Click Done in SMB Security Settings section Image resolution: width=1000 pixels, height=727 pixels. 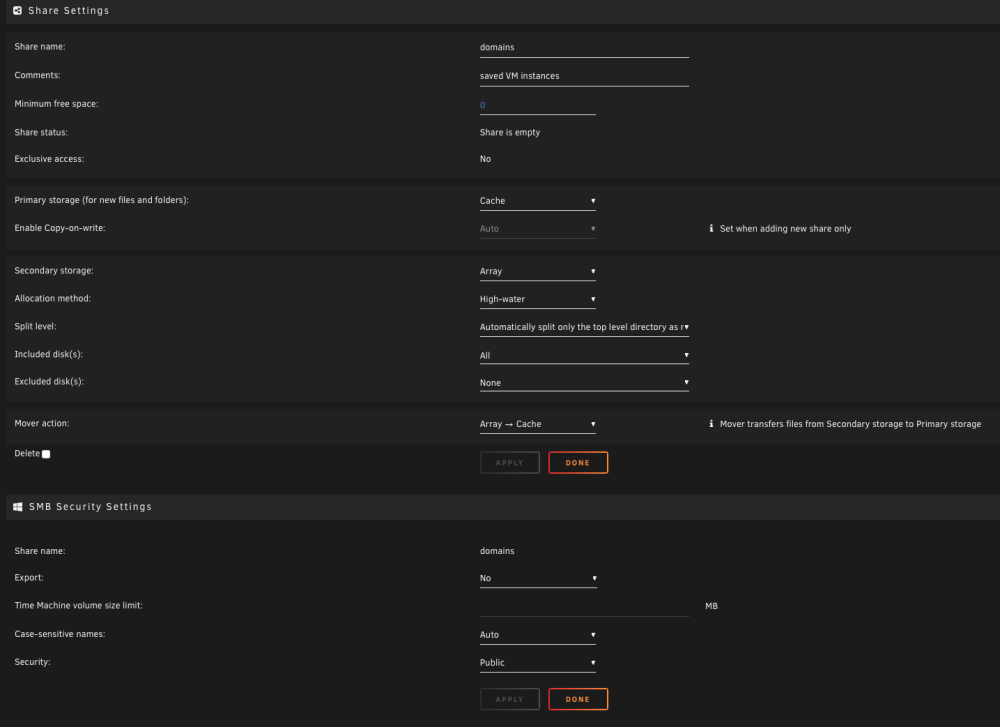tap(578, 699)
